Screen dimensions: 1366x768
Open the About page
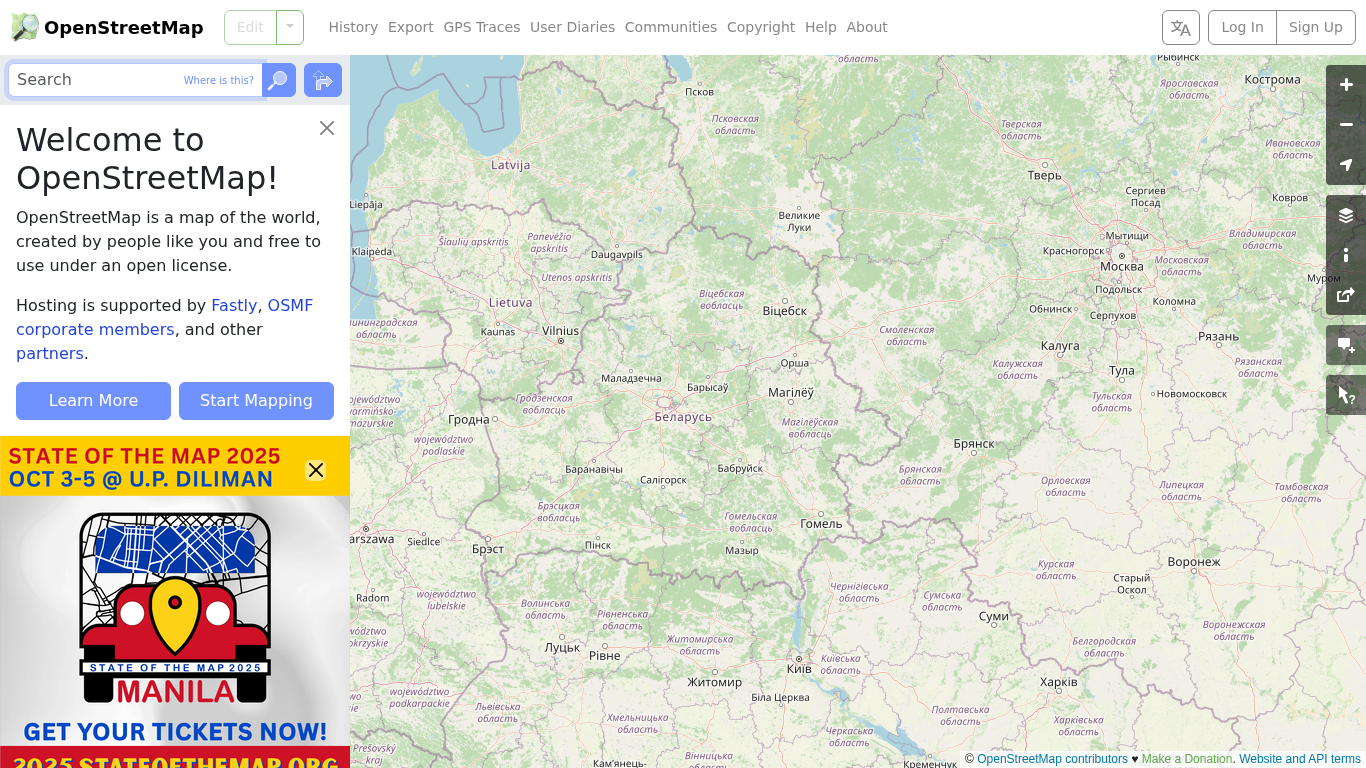tap(867, 27)
